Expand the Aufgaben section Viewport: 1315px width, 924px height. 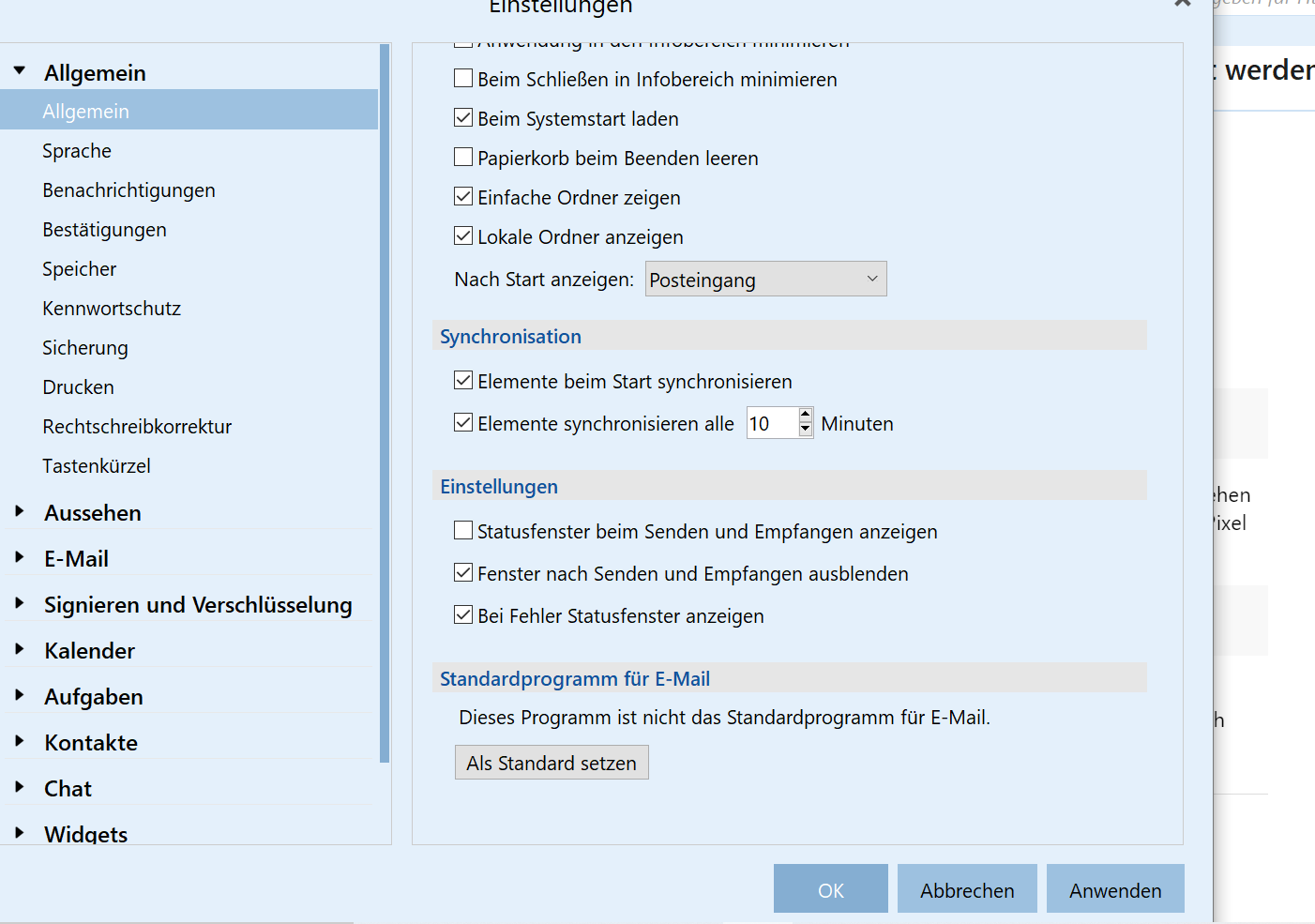[20, 695]
